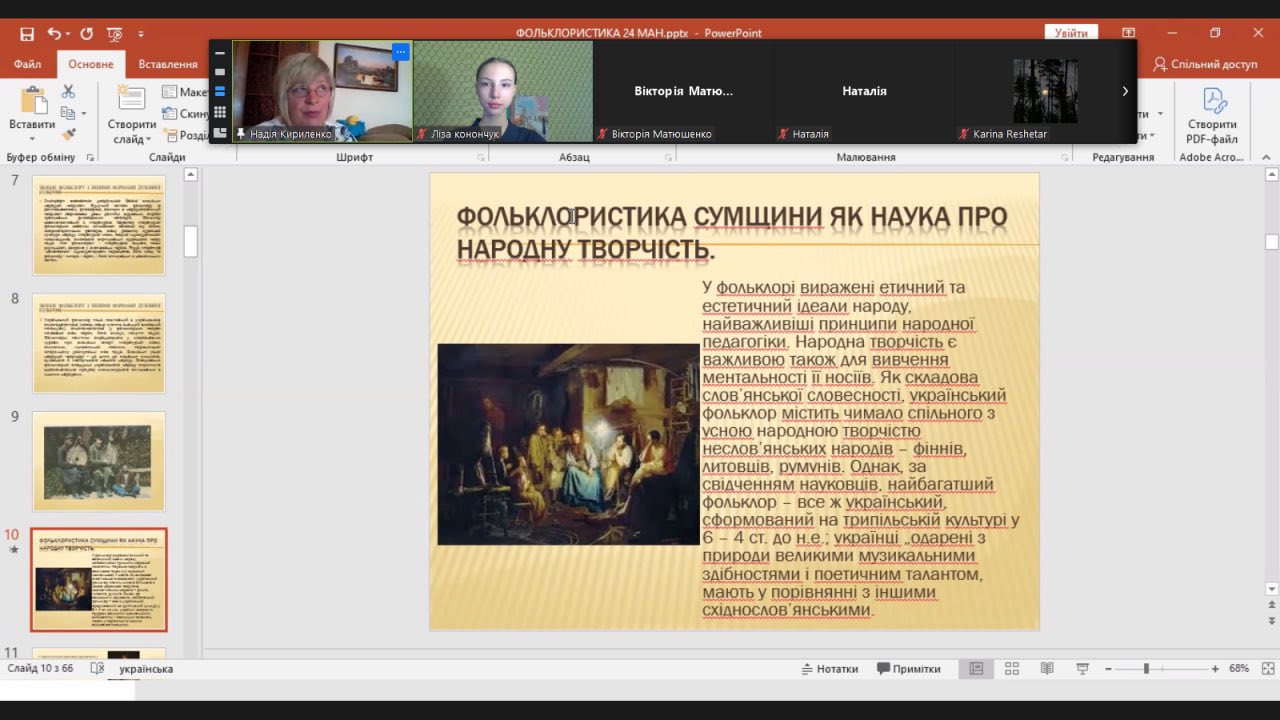Open the File tab
This screenshot has width=1280, height=720.
point(28,64)
